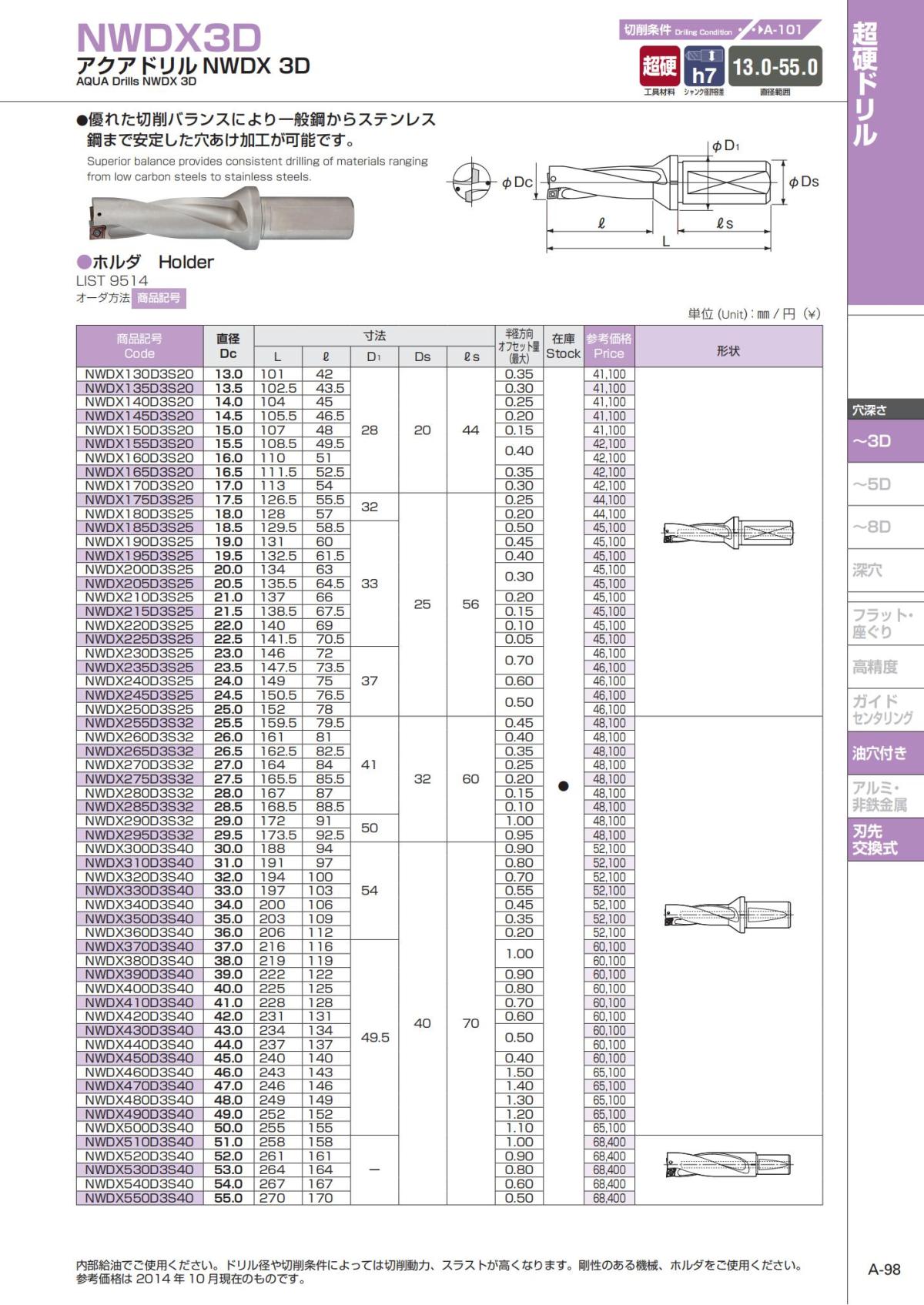924x1305 pixels.
Task: Click code NWDX500D3S40
Action: (139, 1128)
